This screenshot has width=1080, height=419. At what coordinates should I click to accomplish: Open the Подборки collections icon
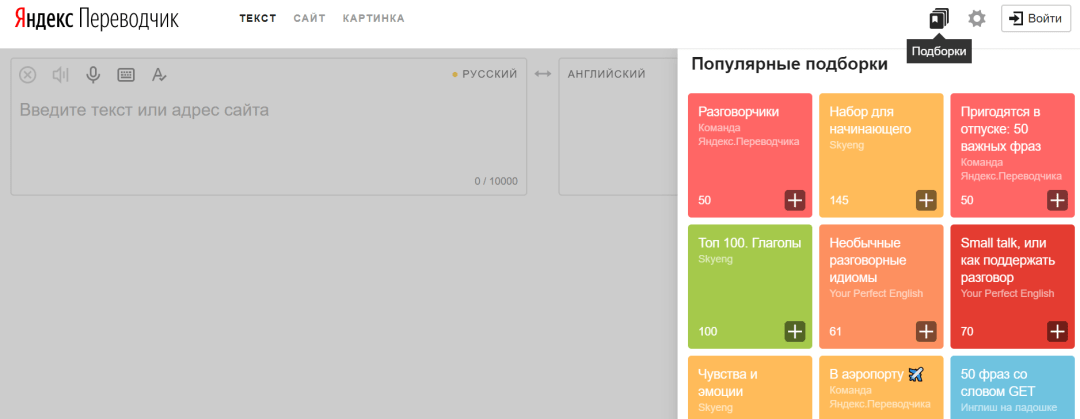pyautogui.click(x=939, y=19)
